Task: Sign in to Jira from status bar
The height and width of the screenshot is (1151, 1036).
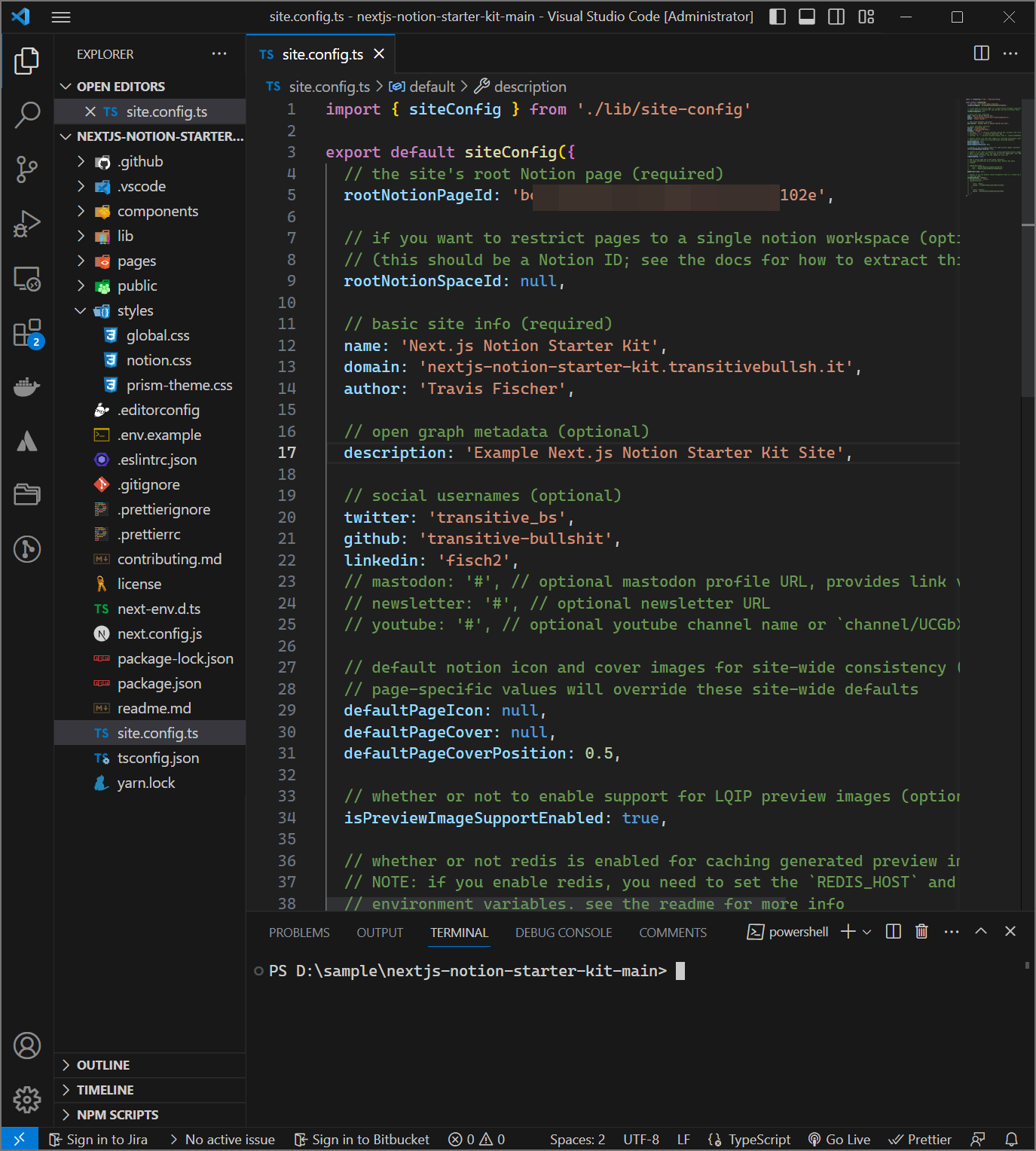Action: (x=99, y=1140)
